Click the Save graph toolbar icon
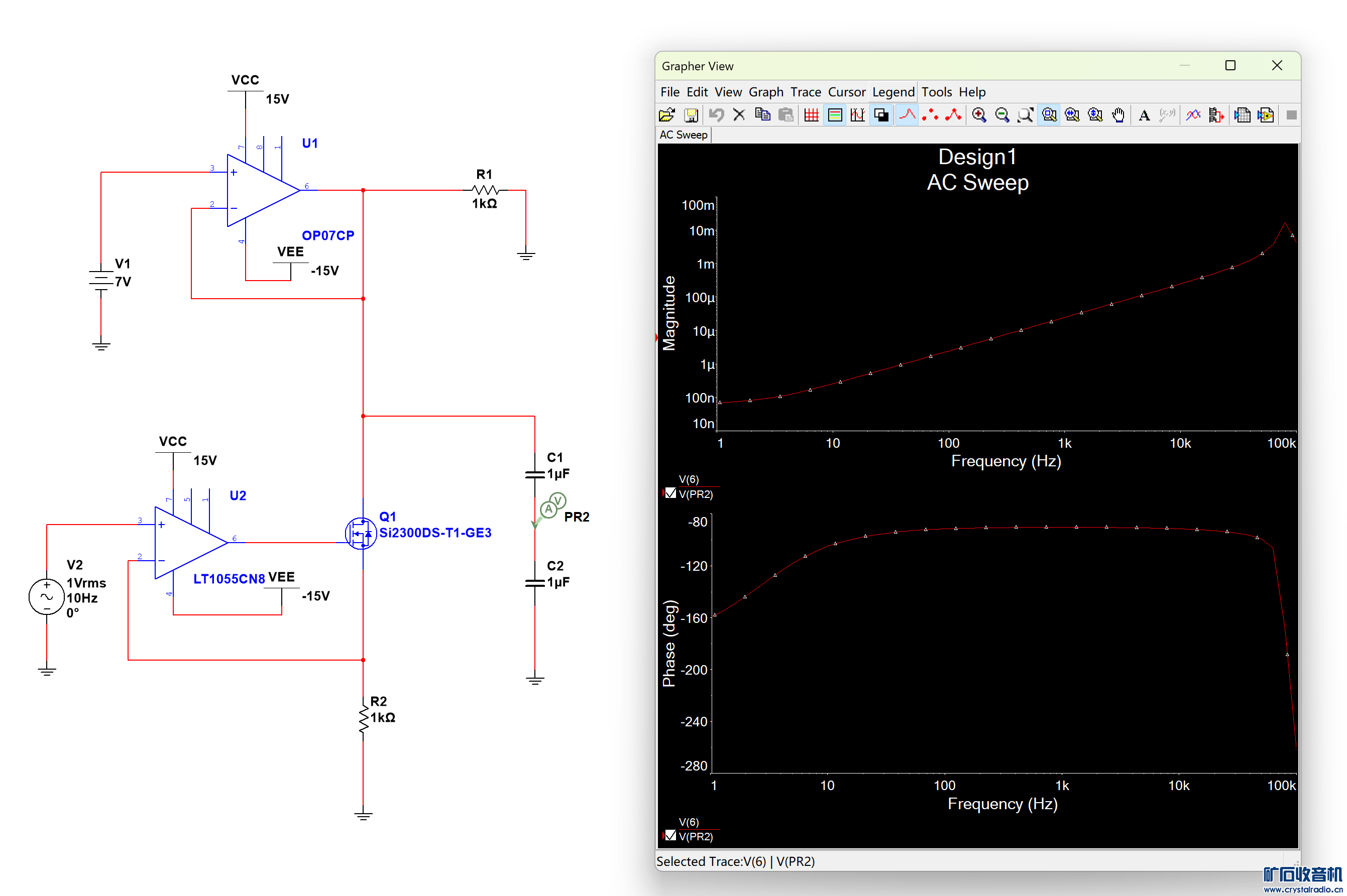The width and height of the screenshot is (1347, 896). coord(691,115)
